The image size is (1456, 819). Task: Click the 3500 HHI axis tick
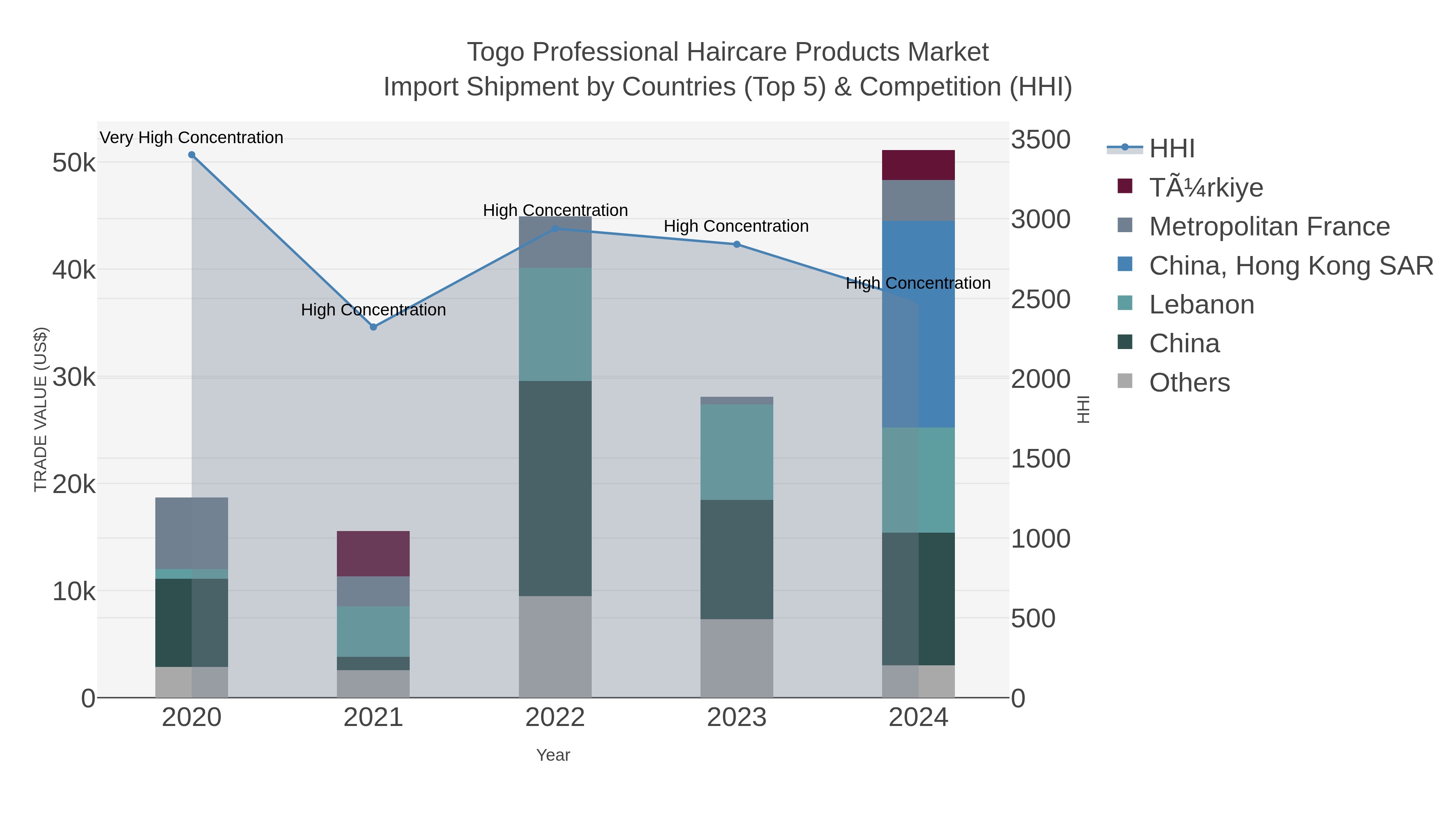coord(1041,140)
